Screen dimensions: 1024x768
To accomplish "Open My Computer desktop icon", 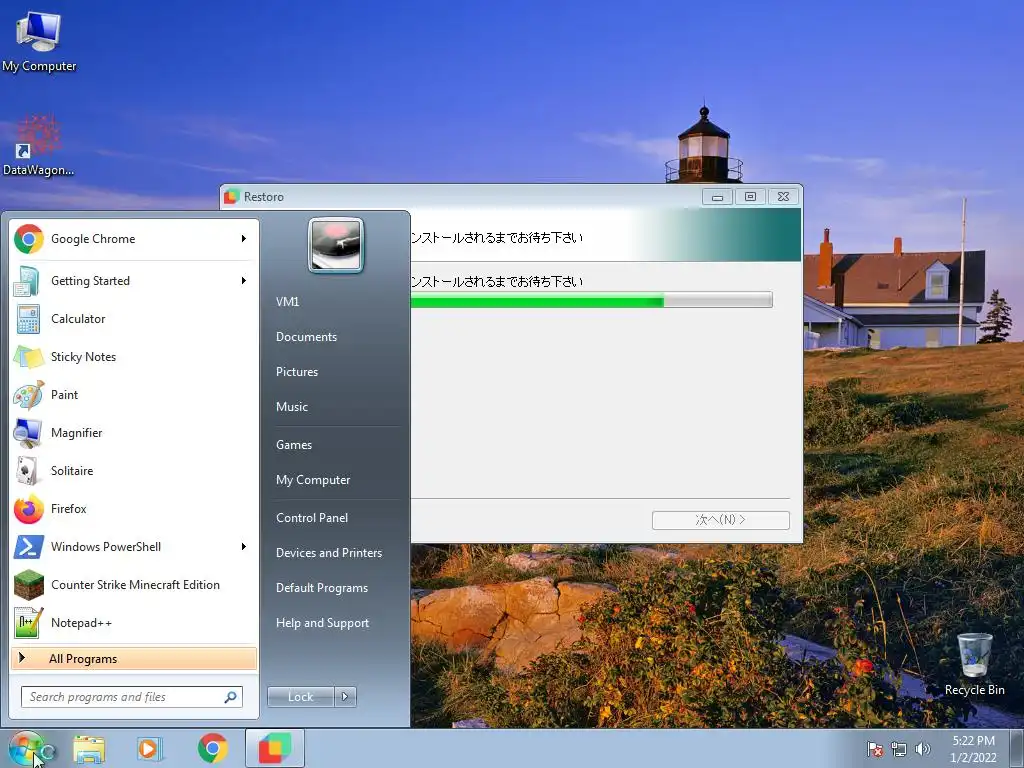I will 39,40.
